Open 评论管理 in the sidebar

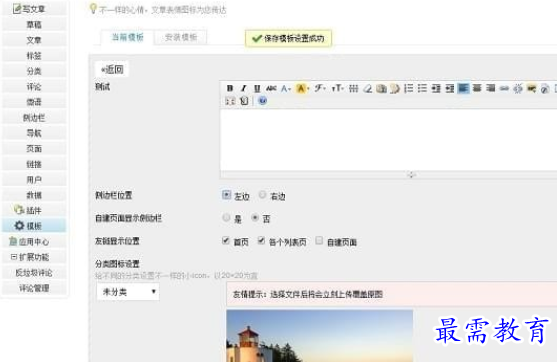(34, 288)
